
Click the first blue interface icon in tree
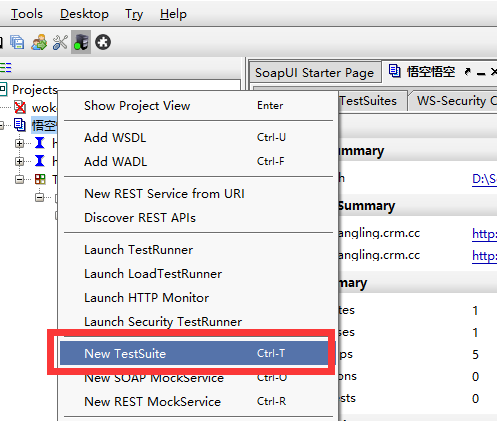(40, 143)
